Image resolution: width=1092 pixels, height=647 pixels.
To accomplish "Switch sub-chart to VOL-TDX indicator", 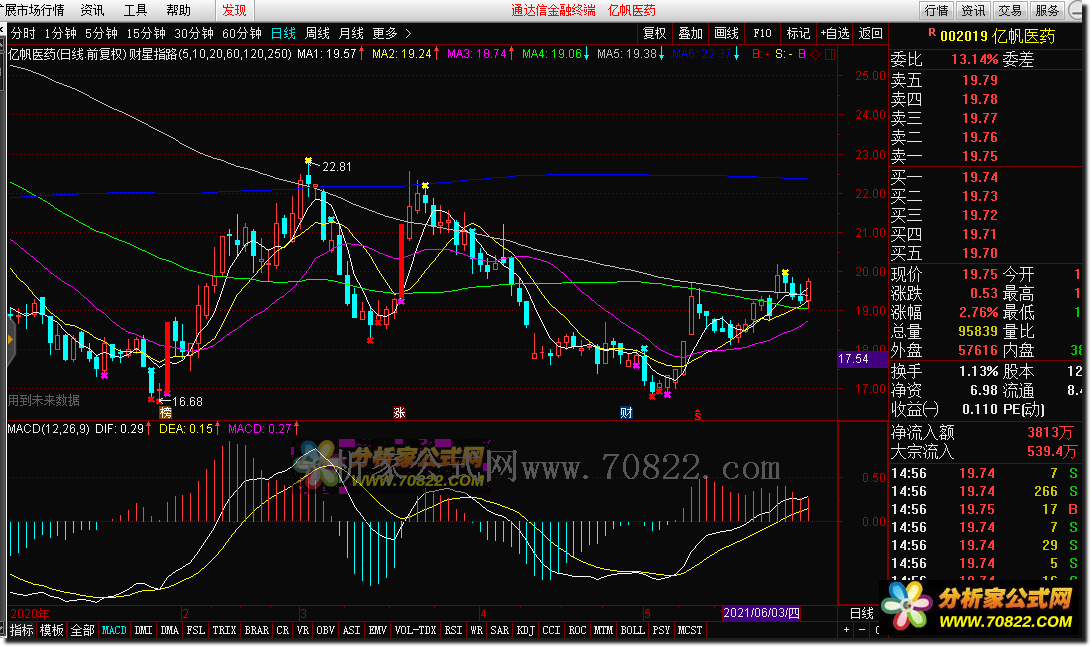I will [x=415, y=630].
